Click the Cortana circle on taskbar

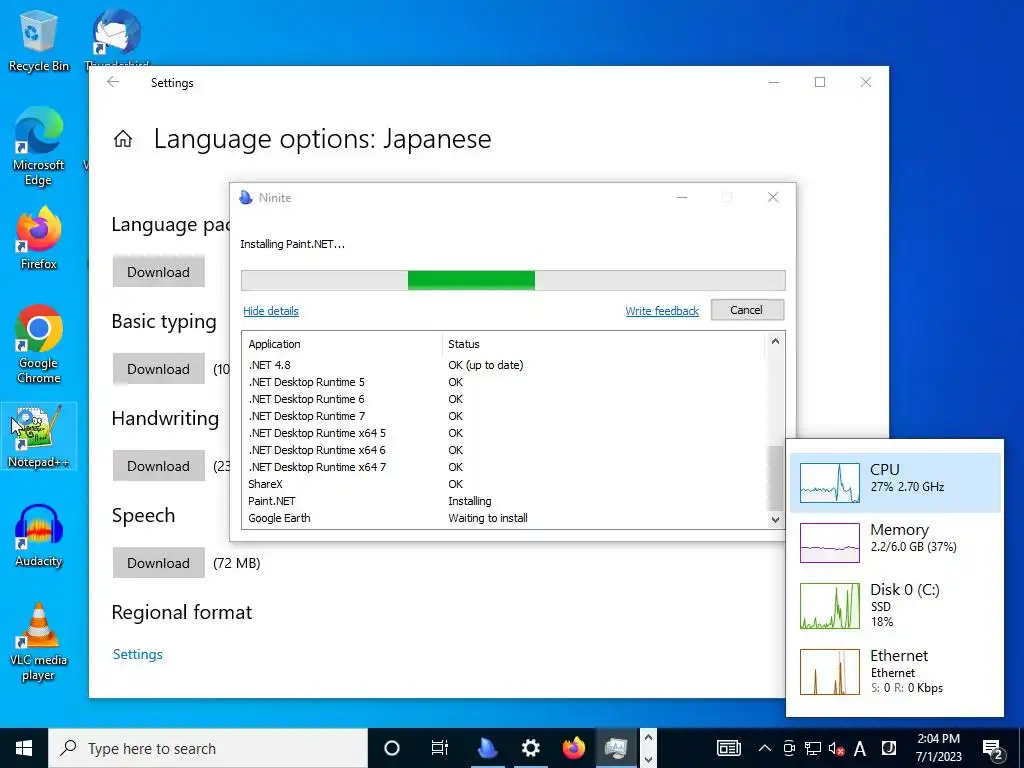391,748
